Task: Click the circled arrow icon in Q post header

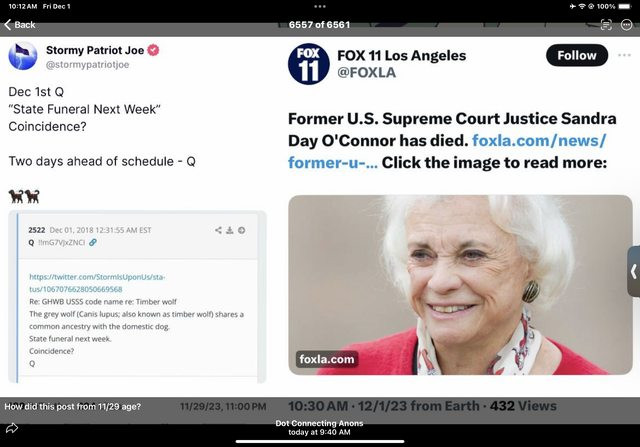Action: pos(242,230)
